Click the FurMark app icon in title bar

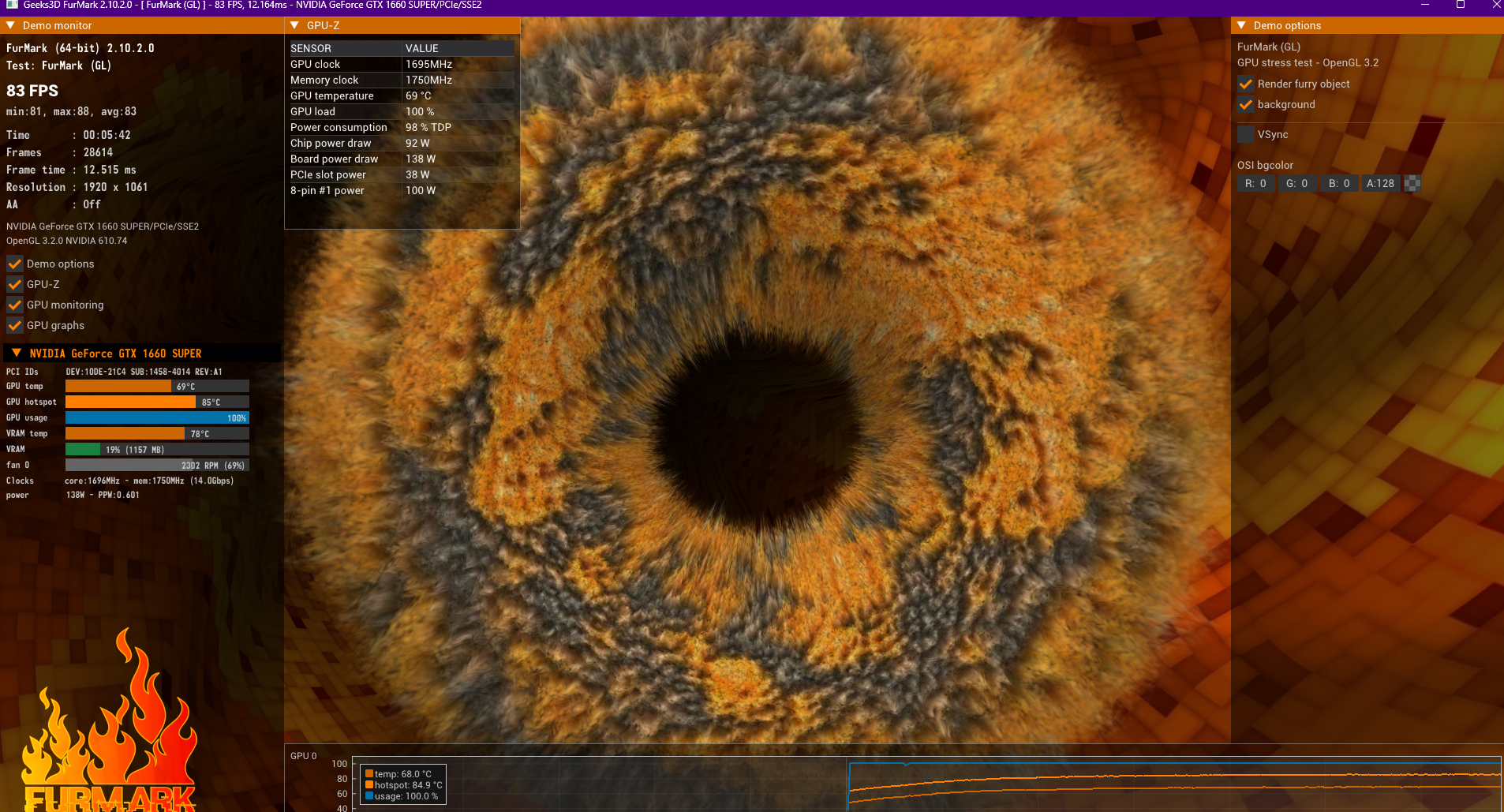tap(12, 5)
